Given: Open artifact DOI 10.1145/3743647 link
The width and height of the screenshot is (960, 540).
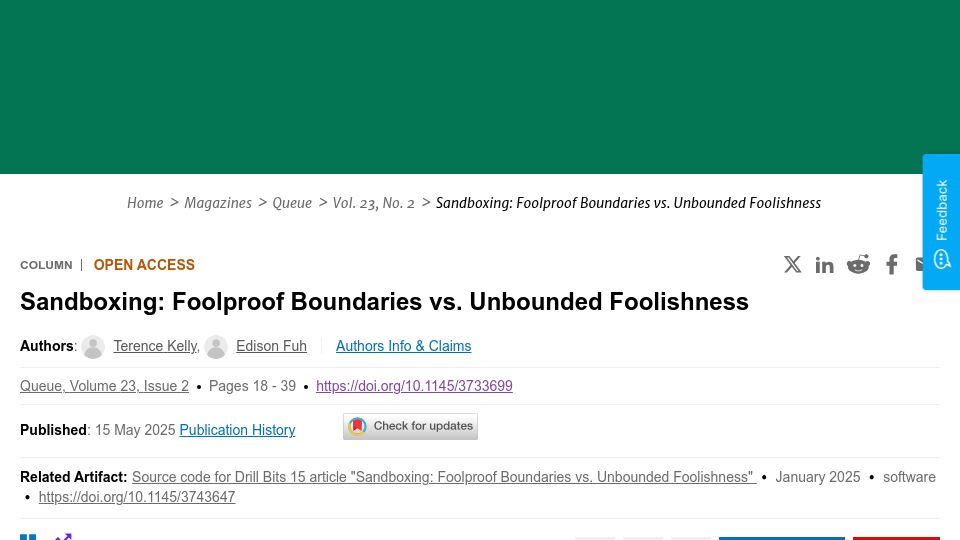Looking at the screenshot, I should point(137,497).
